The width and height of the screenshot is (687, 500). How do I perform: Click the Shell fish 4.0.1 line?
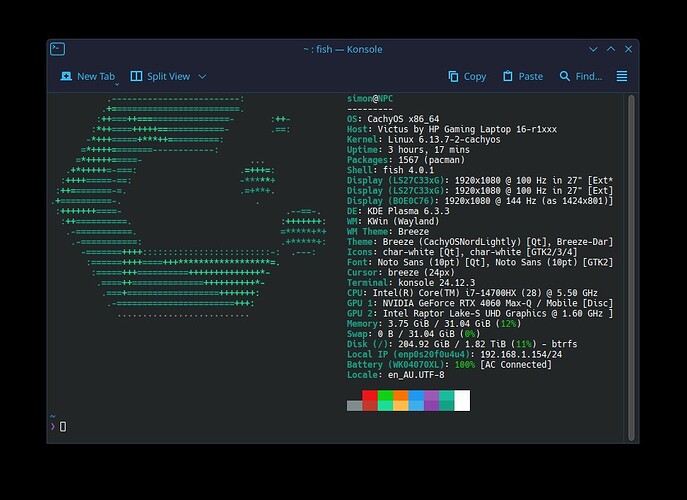[390, 170]
